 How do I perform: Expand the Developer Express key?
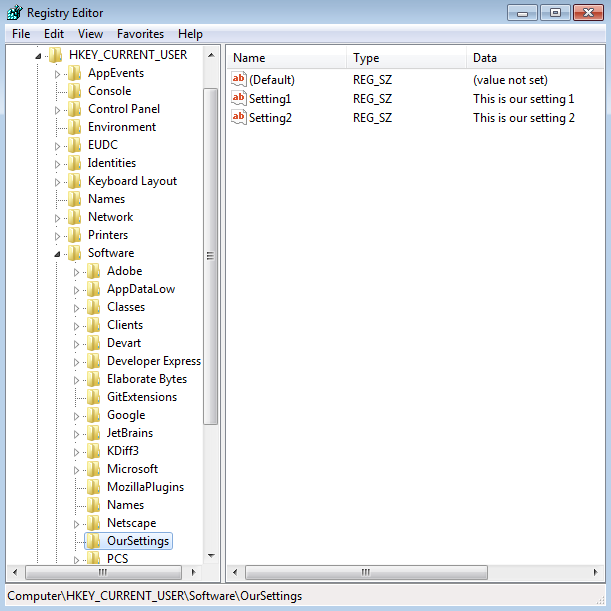tap(76, 362)
